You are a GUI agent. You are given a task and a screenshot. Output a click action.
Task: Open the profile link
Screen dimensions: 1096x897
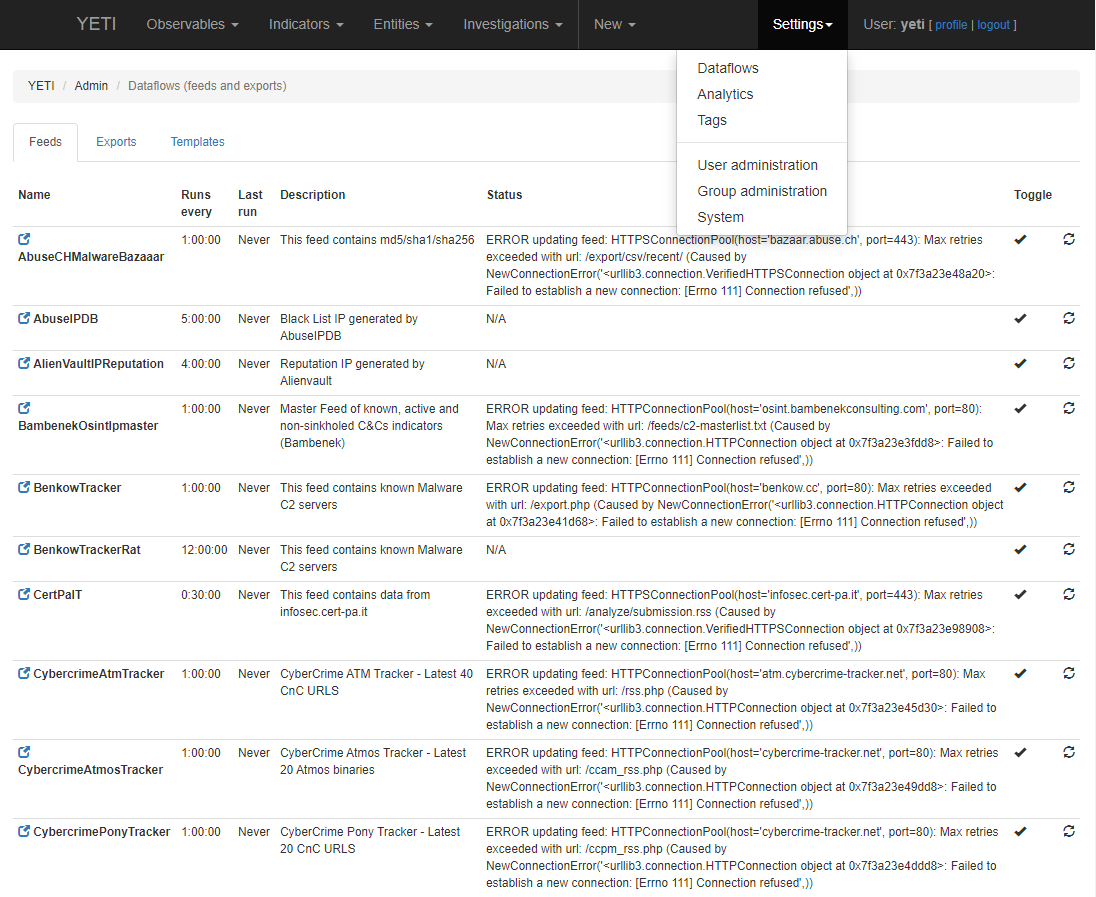[x=951, y=25]
